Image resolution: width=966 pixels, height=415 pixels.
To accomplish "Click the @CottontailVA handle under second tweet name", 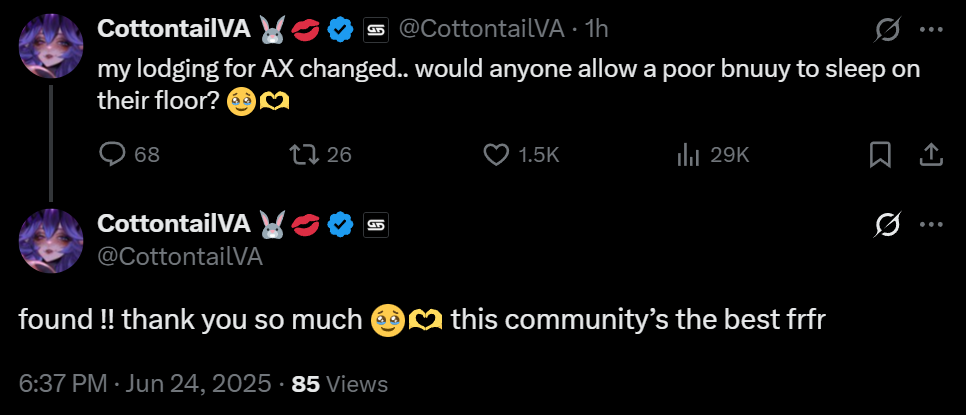I will coord(180,256).
